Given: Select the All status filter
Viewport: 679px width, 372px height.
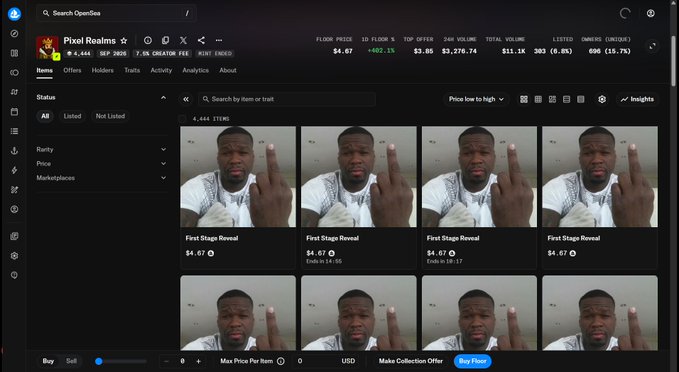Looking at the screenshot, I should pyautogui.click(x=45, y=116).
